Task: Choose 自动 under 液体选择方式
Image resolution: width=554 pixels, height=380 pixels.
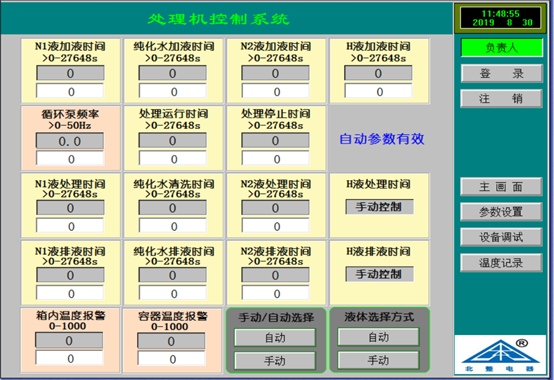Action: click(378, 337)
